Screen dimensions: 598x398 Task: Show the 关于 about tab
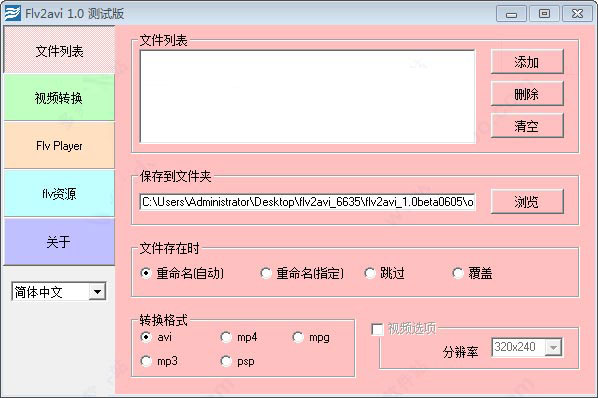pyautogui.click(x=59, y=242)
